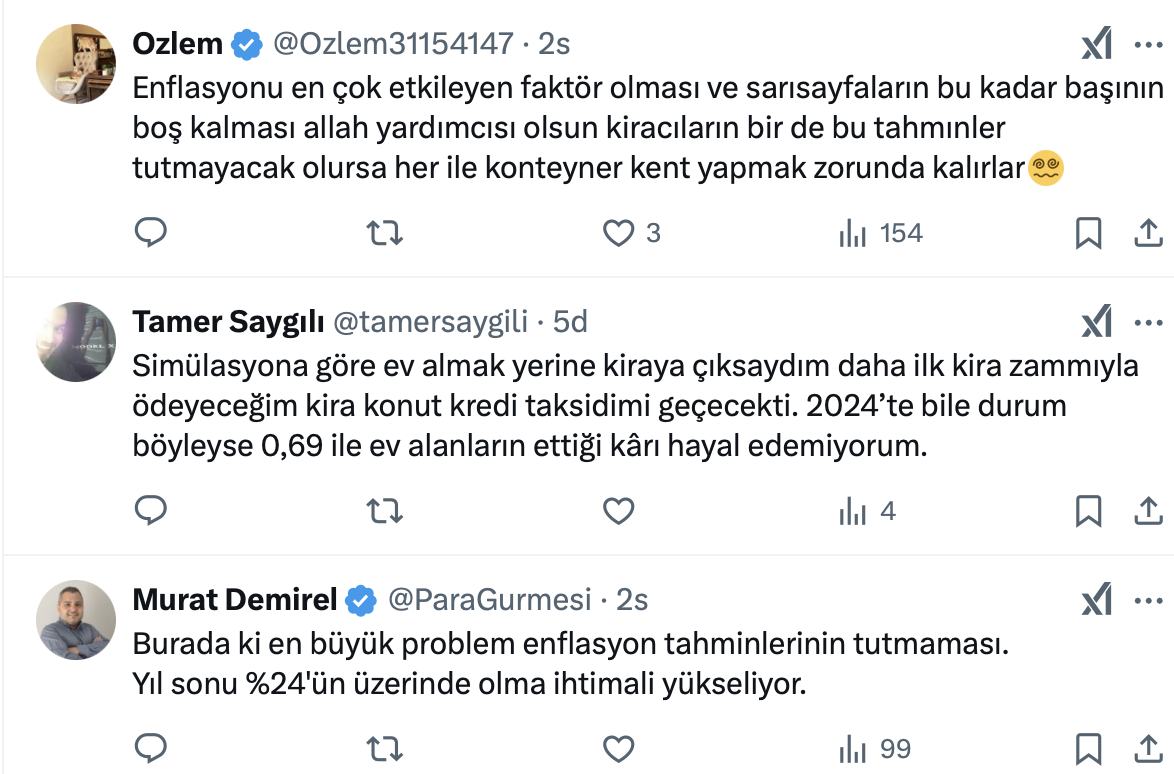Bookmark Ozlem's tweet
Image resolution: width=1174 pixels, height=774 pixels.
(x=1088, y=233)
